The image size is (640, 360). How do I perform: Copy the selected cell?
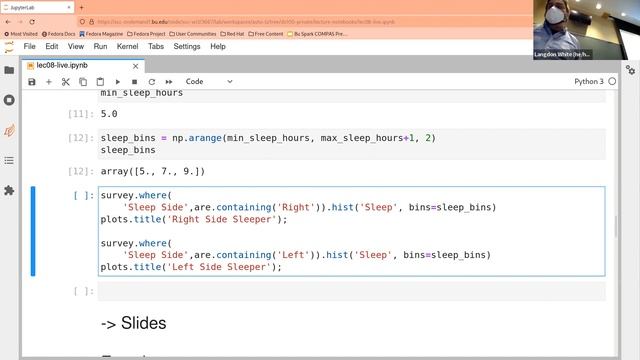pyautogui.click(x=83, y=82)
